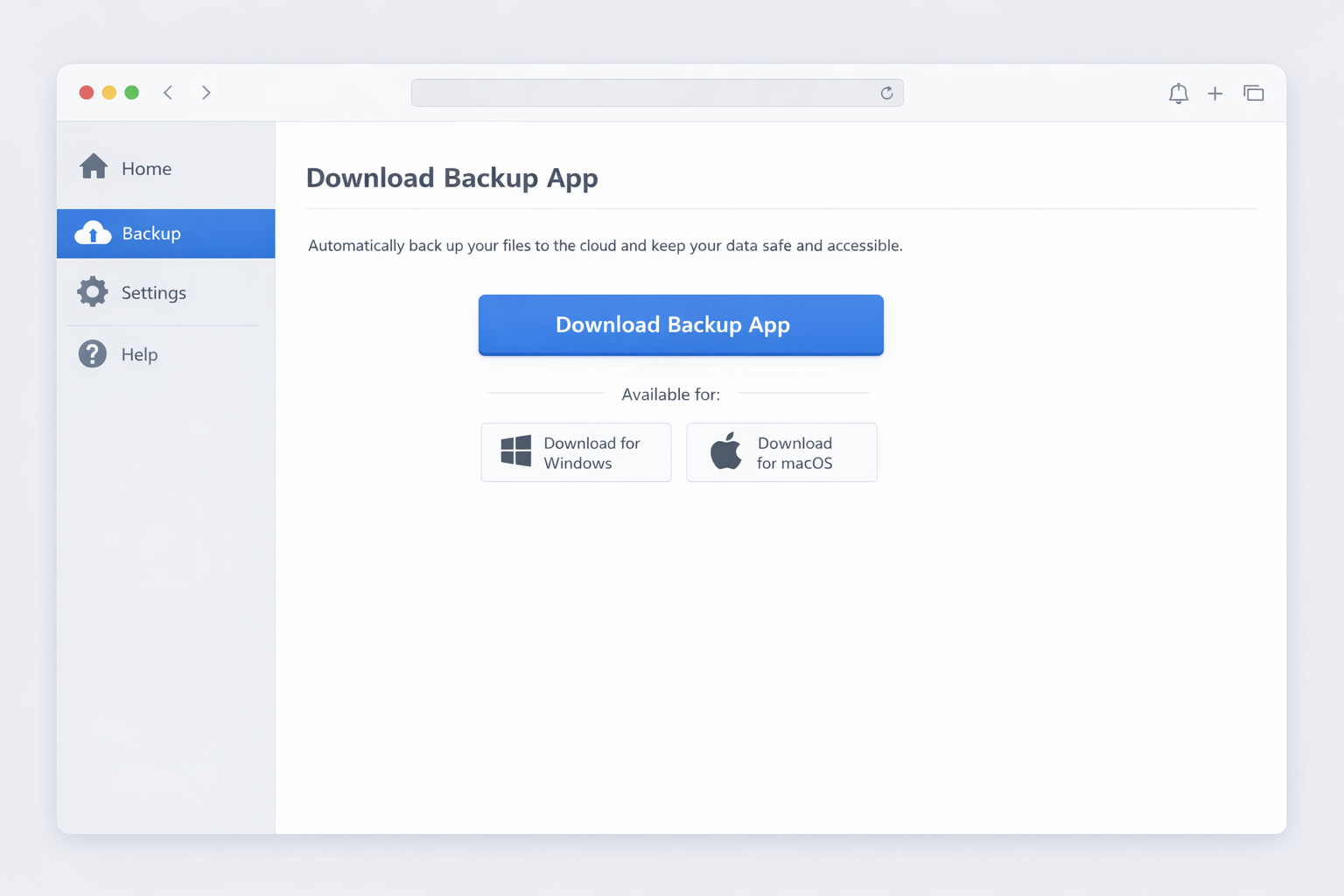Screen dimensions: 1344x896
Task: Select the 'Download for Windows' text
Action: [x=591, y=453]
